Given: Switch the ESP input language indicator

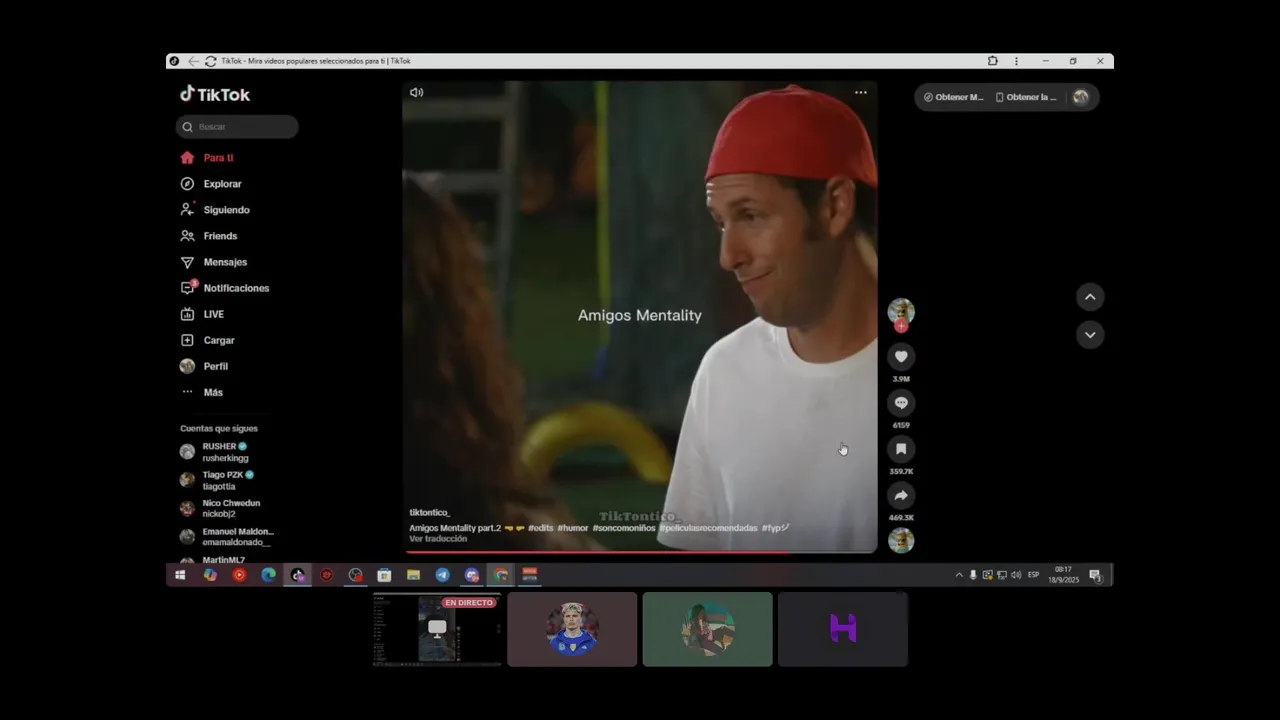Looking at the screenshot, I should click(x=1034, y=575).
